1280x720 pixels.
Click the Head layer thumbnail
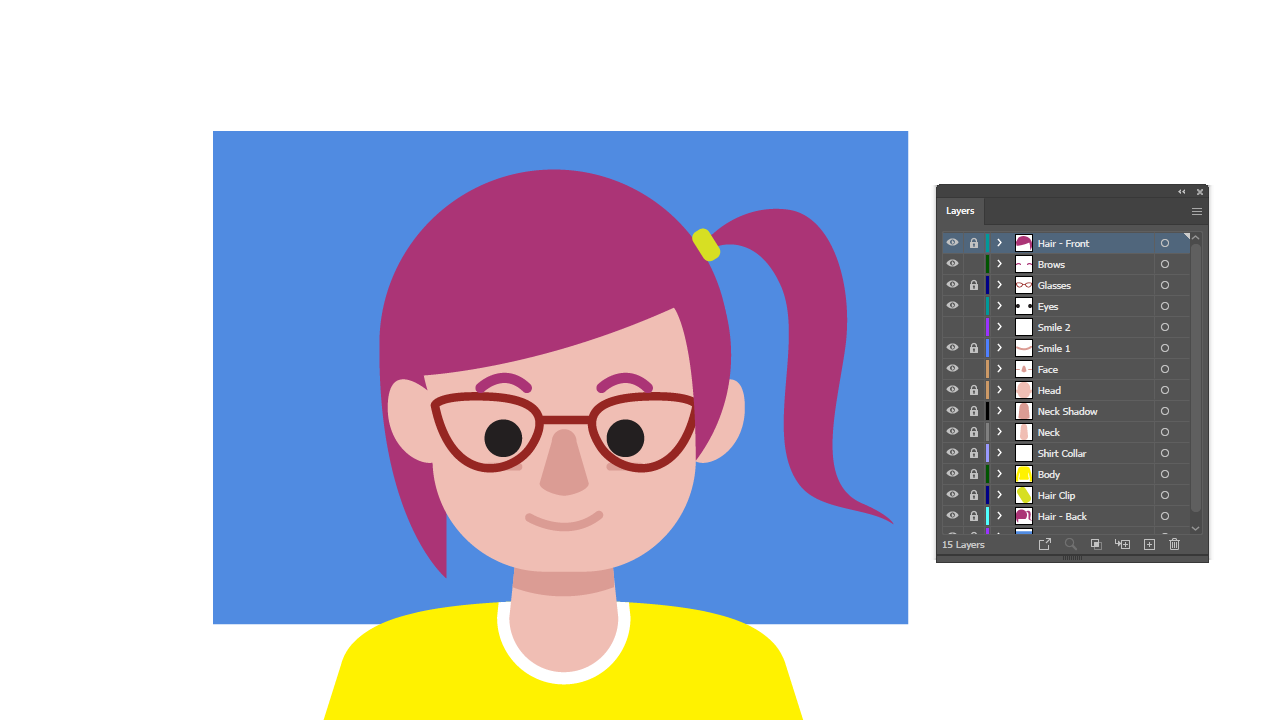[1023, 390]
